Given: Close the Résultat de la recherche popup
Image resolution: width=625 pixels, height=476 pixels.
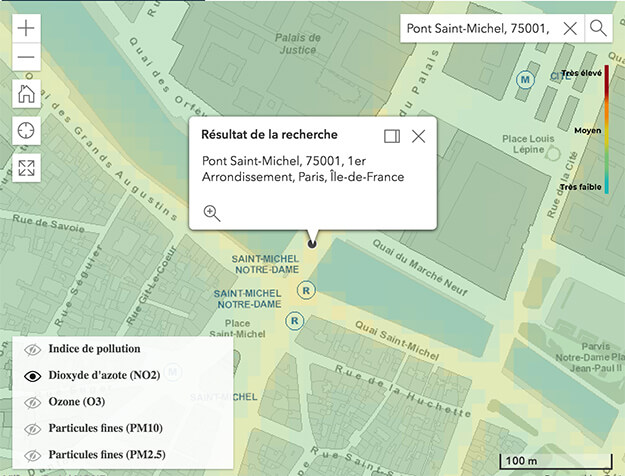Looking at the screenshot, I should pyautogui.click(x=419, y=135).
